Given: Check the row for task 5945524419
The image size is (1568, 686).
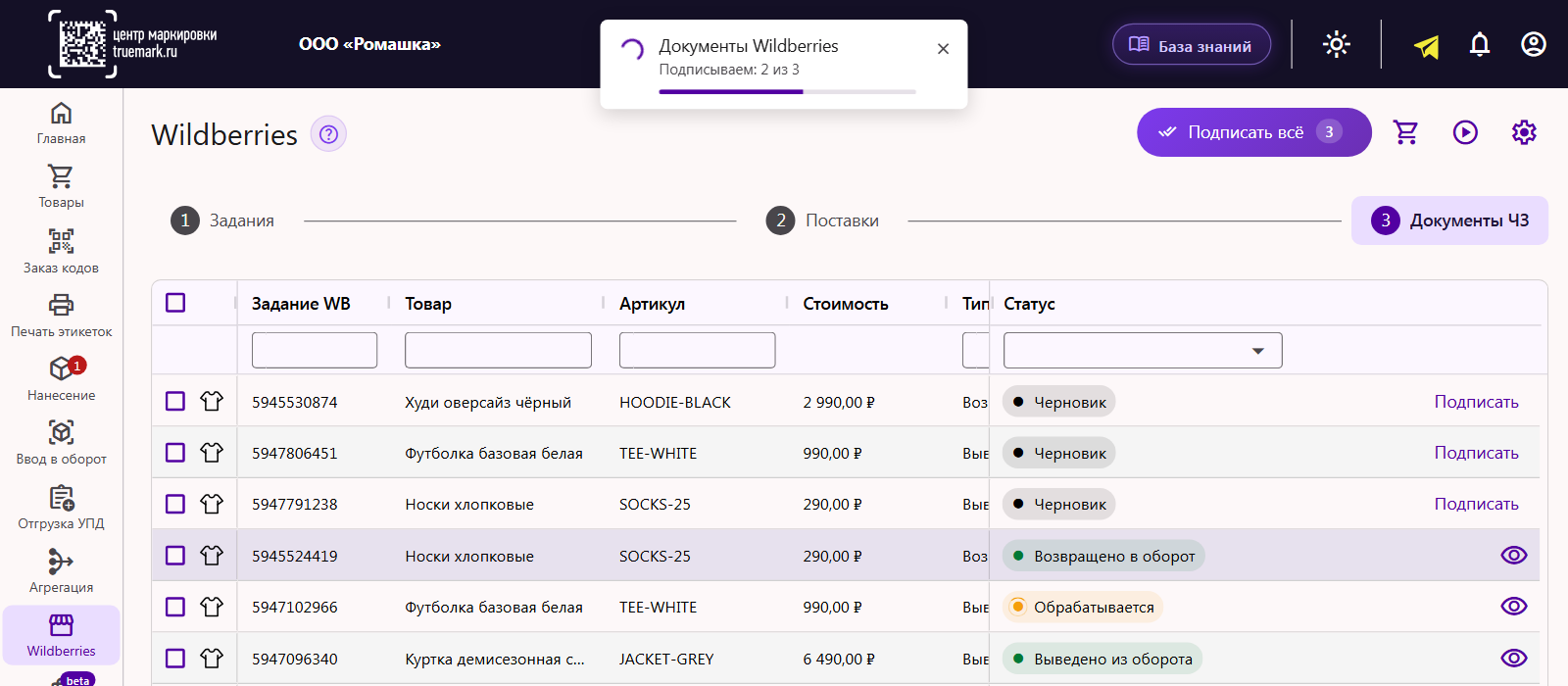Looking at the screenshot, I should point(175,556).
